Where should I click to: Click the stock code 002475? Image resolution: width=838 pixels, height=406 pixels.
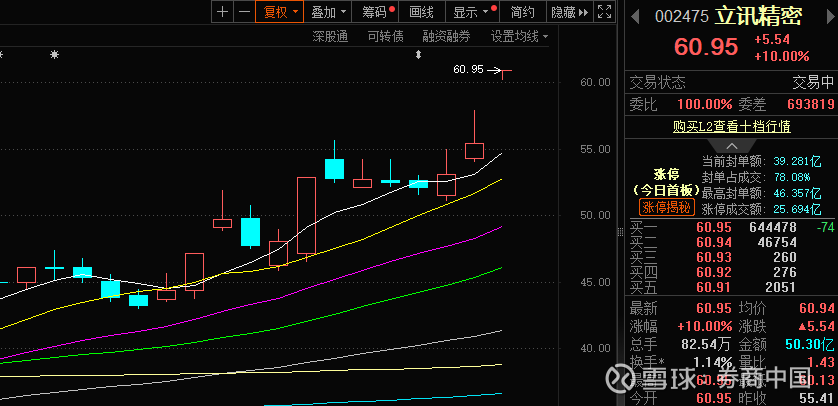(682, 17)
